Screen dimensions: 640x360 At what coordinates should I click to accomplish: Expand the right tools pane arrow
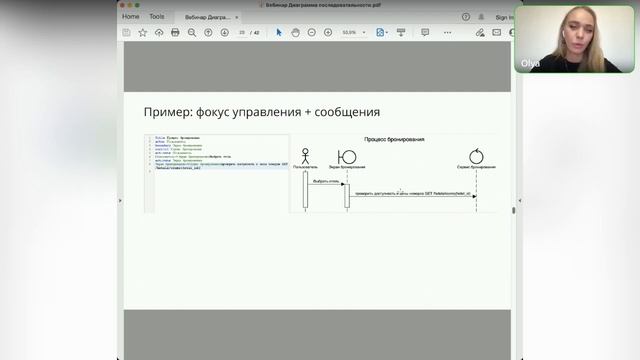coord(520,200)
